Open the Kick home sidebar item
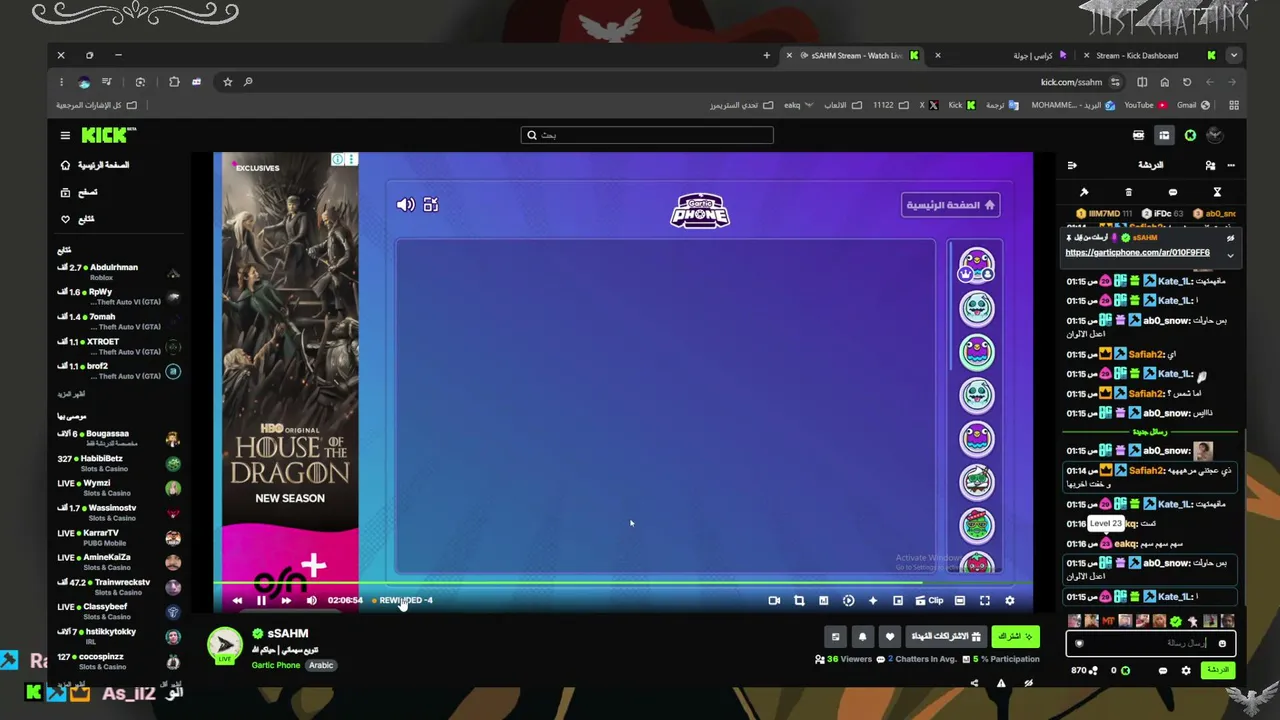Screen dimensions: 1280x720 point(95,165)
